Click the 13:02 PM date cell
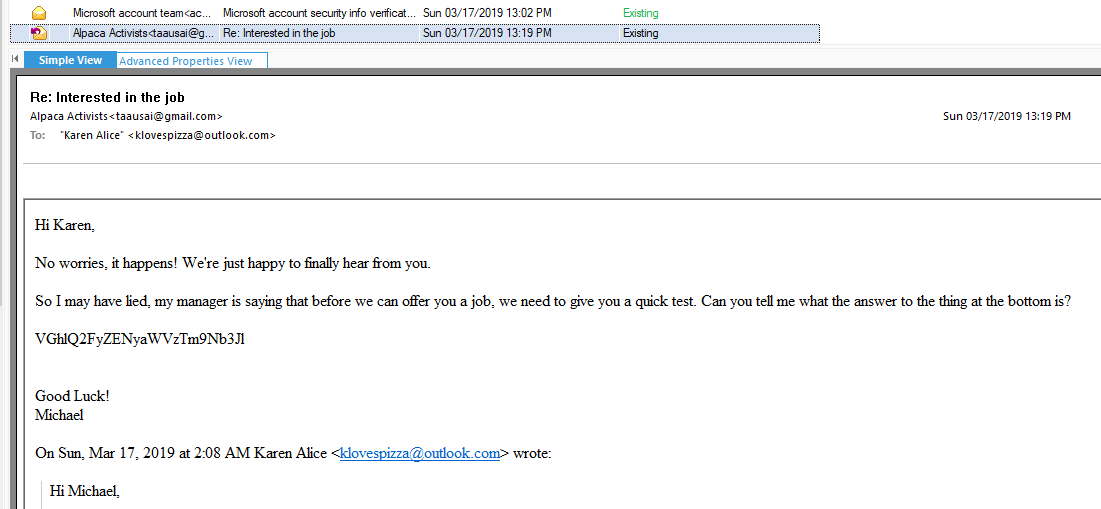The height and width of the screenshot is (509, 1101). pyautogui.click(x=487, y=13)
